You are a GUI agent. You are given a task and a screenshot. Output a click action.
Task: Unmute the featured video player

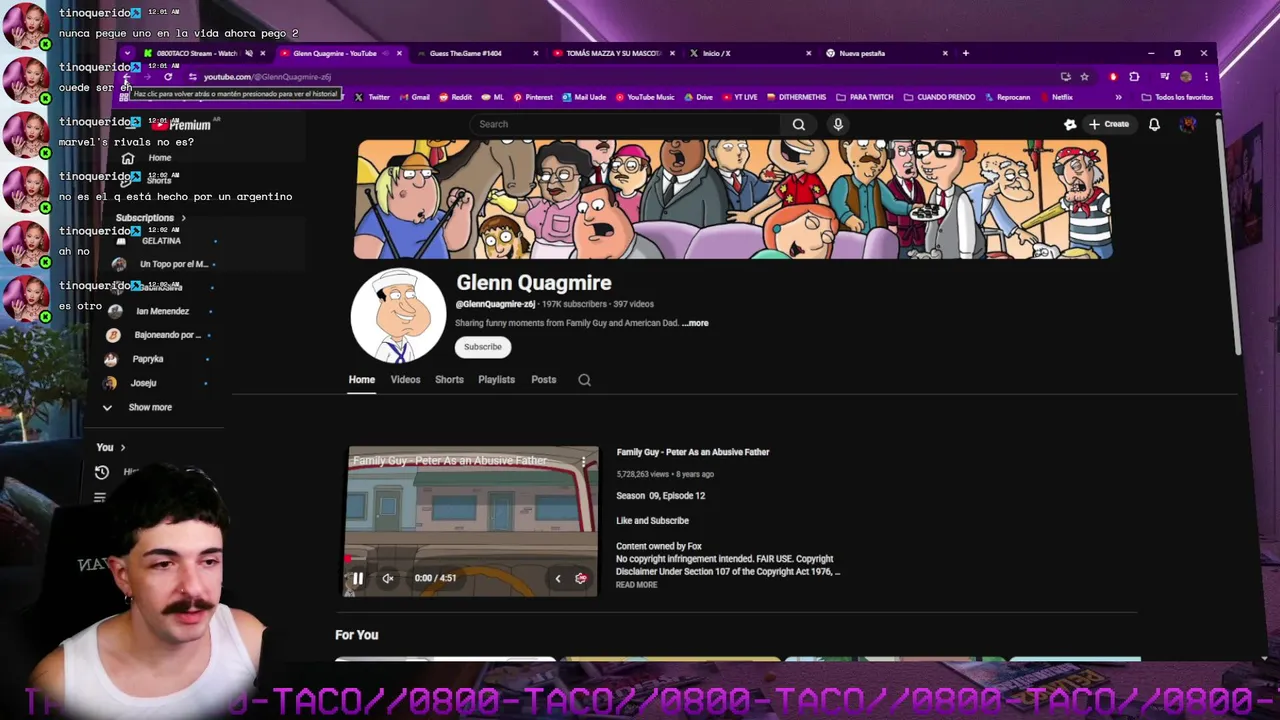(x=388, y=578)
